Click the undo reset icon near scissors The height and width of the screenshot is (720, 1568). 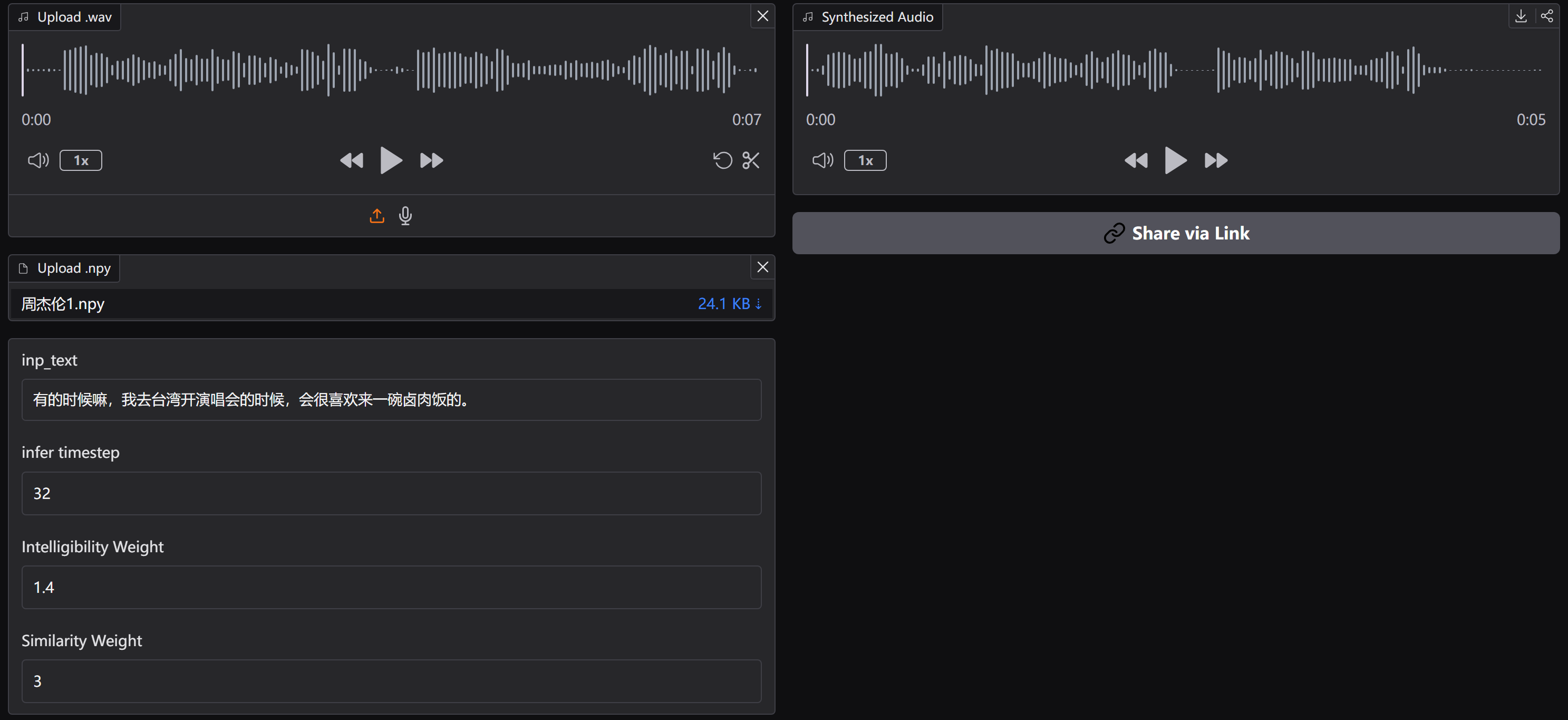pyautogui.click(x=722, y=160)
